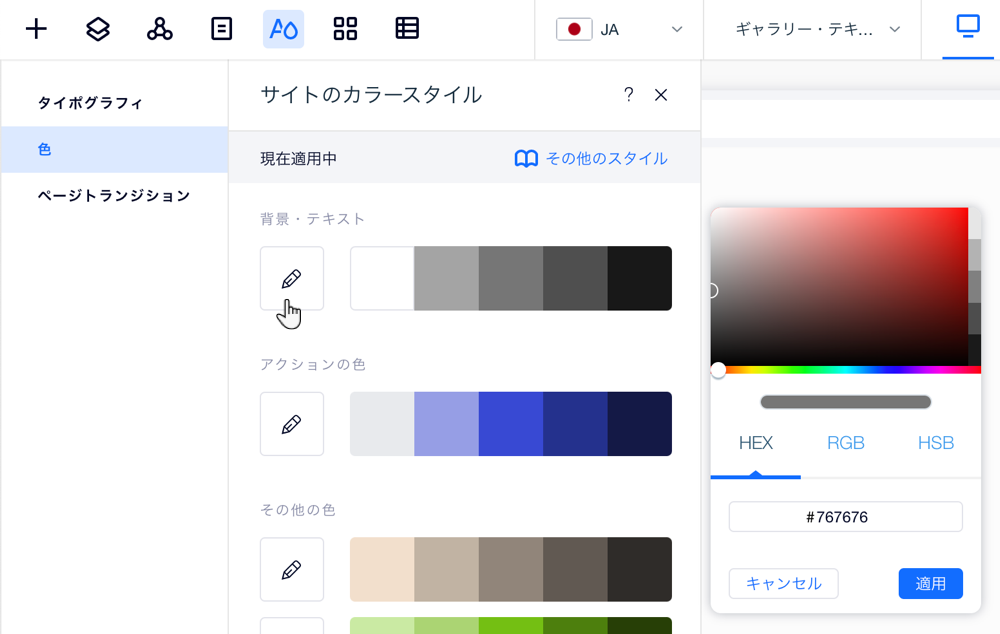Viewport: 1000px width, 634px height.
Task: Switch to the HEX tab
Action: click(x=756, y=443)
